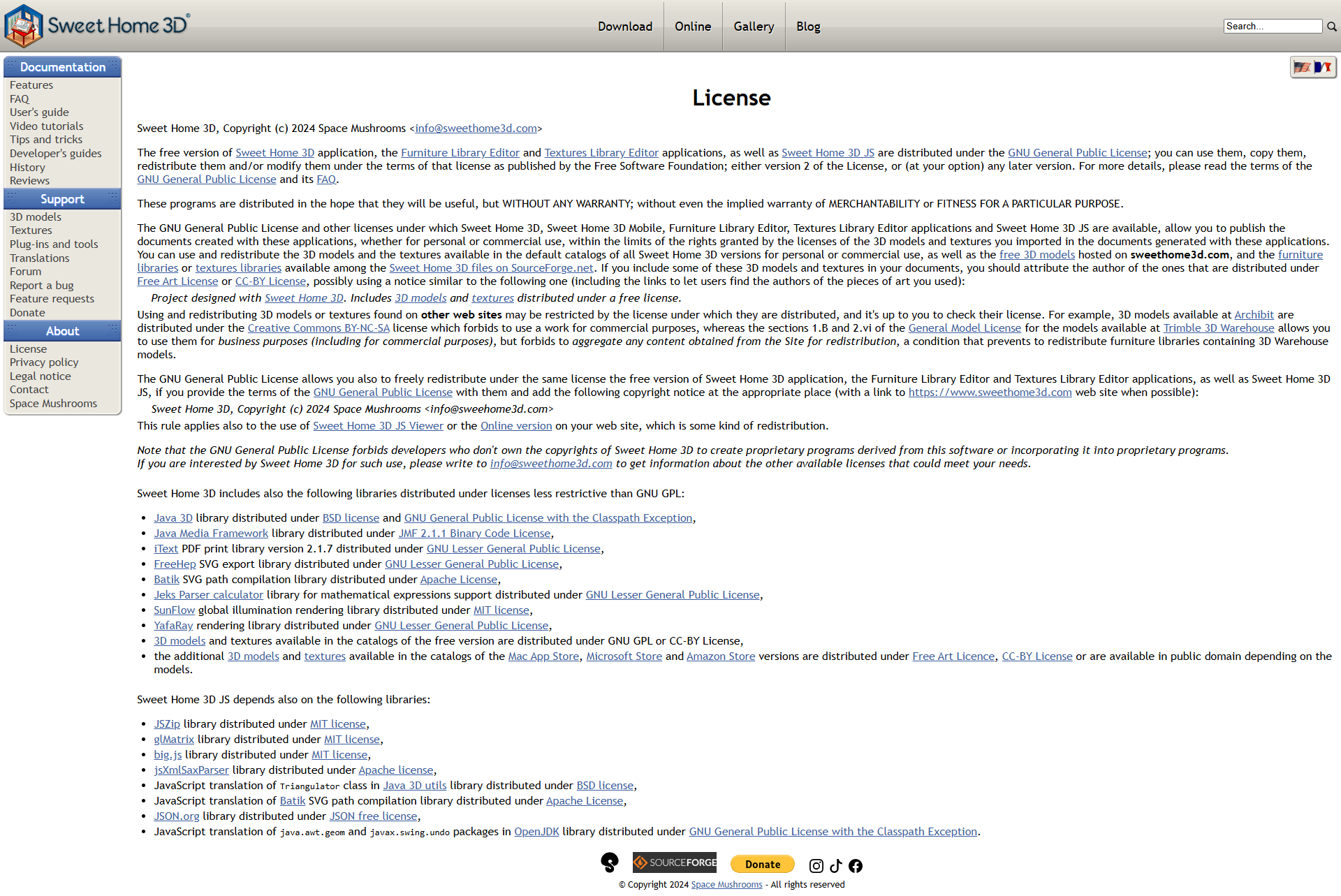Viewport: 1341px width, 896px height.
Task: Open Sweet Home 3D JS Viewer link
Action: tap(378, 426)
